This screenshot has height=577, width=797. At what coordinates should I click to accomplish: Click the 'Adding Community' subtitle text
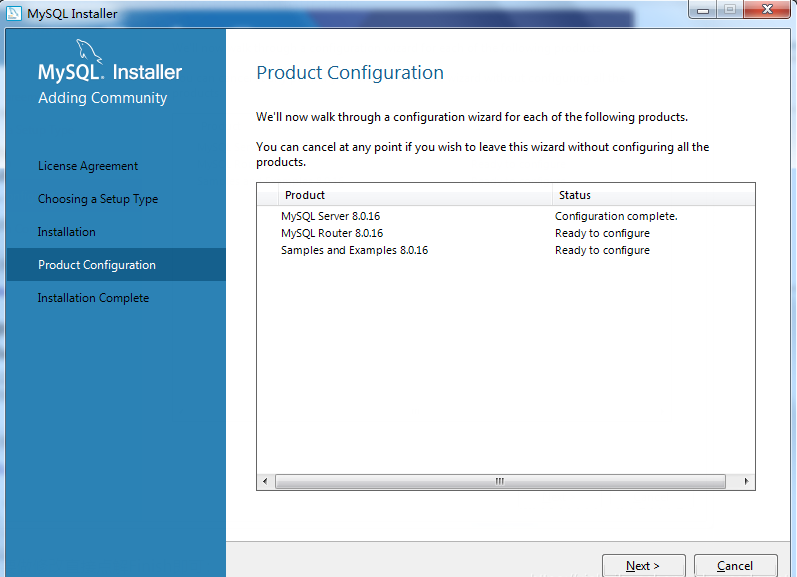point(103,98)
